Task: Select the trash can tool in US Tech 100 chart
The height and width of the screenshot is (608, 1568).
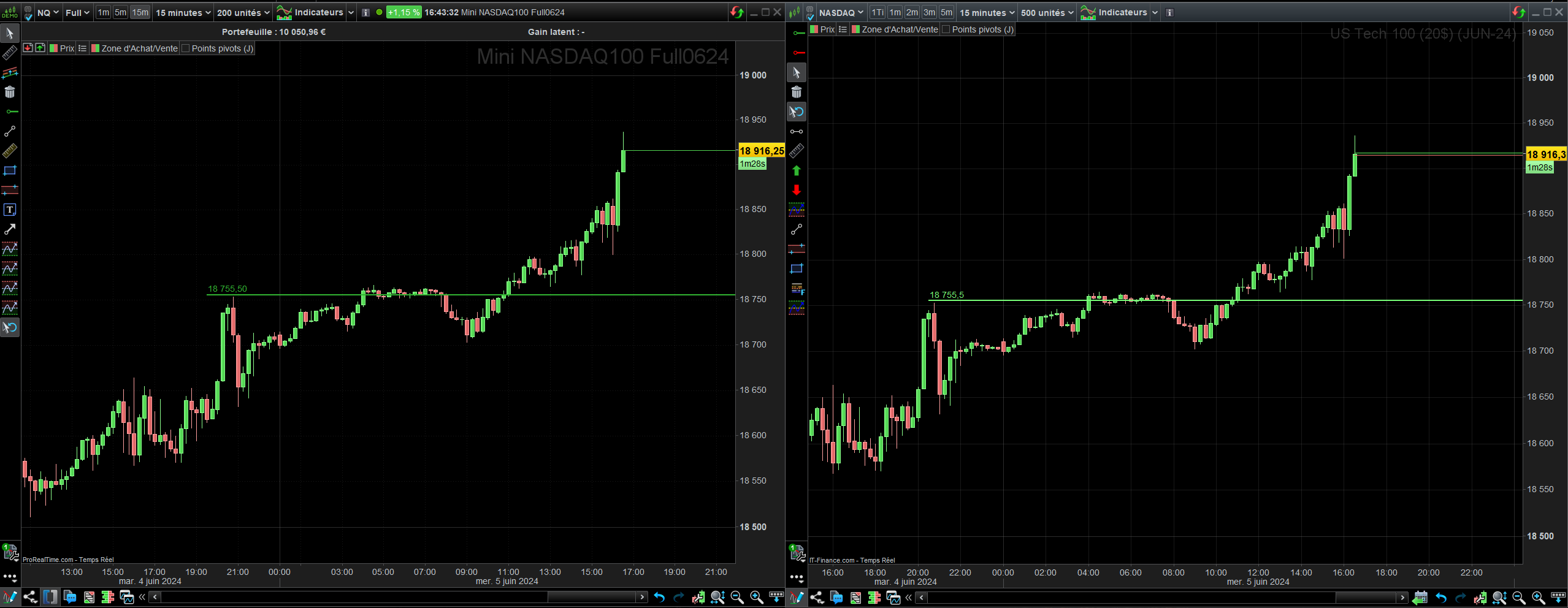Action: tap(797, 92)
